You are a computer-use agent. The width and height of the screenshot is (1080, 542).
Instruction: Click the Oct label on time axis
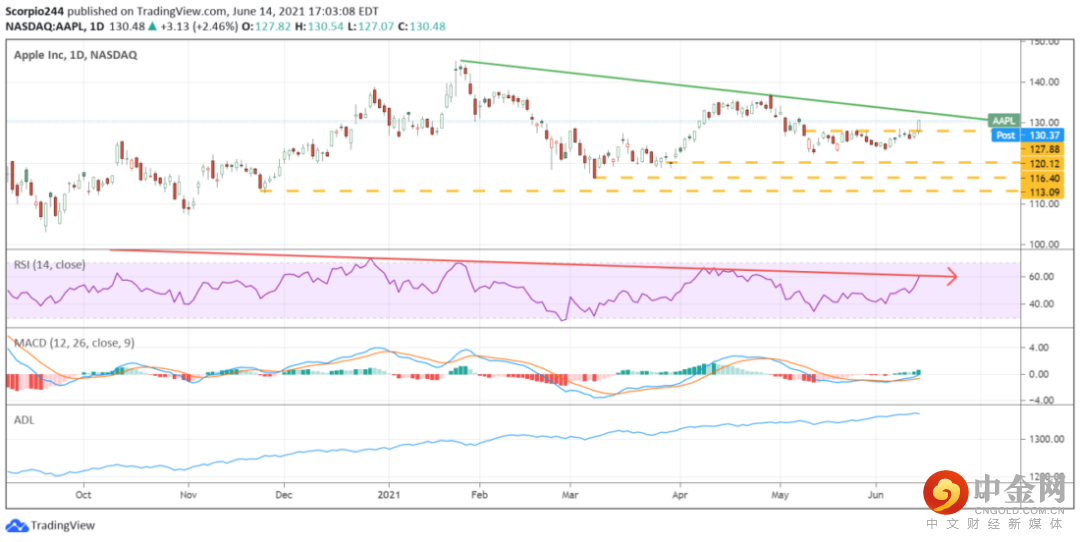[x=83, y=494]
